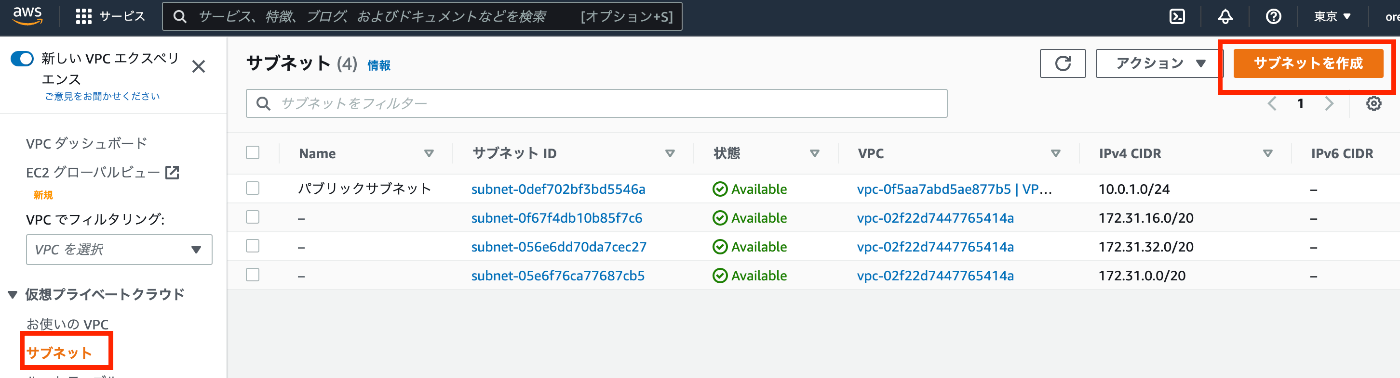Refresh the subnet list
Screen dimensions: 1400x378
coord(1063,63)
